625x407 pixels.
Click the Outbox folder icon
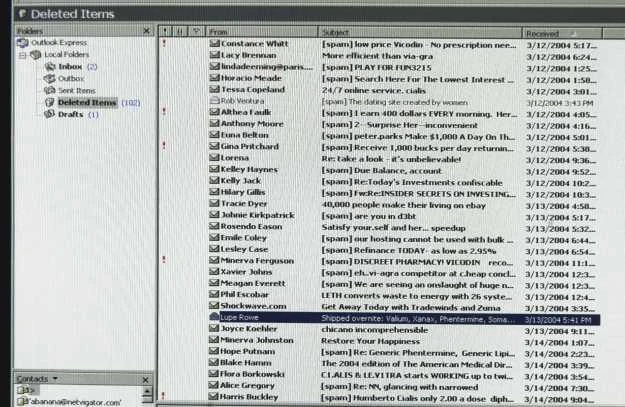coord(49,78)
